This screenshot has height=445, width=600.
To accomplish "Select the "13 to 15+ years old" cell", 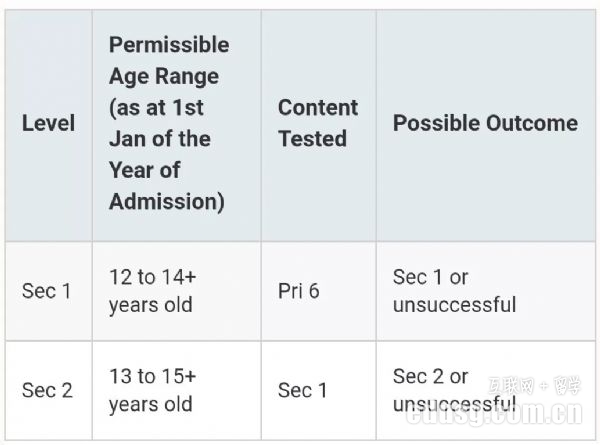I will point(152,390).
